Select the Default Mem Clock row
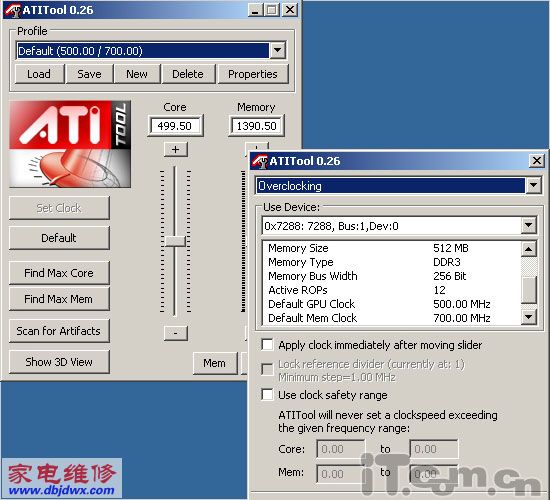 [x=392, y=318]
